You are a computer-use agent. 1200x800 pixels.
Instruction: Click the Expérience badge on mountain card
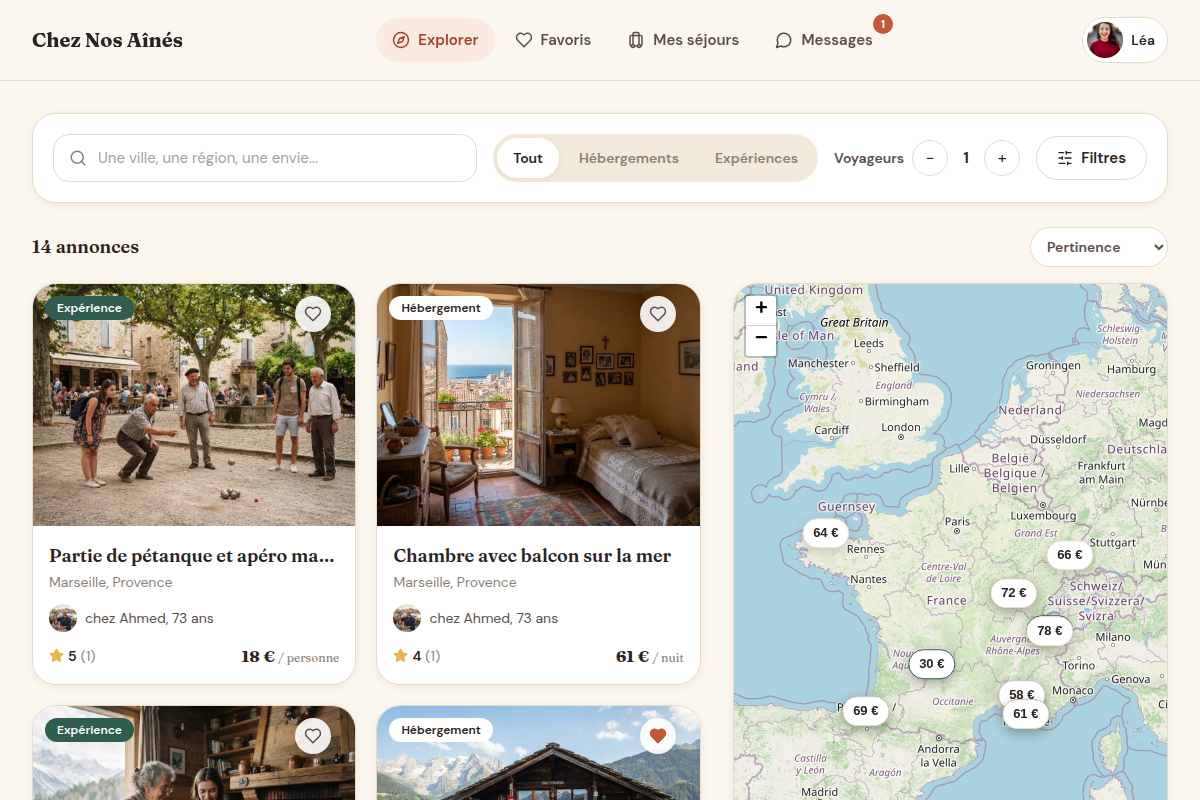pos(89,730)
